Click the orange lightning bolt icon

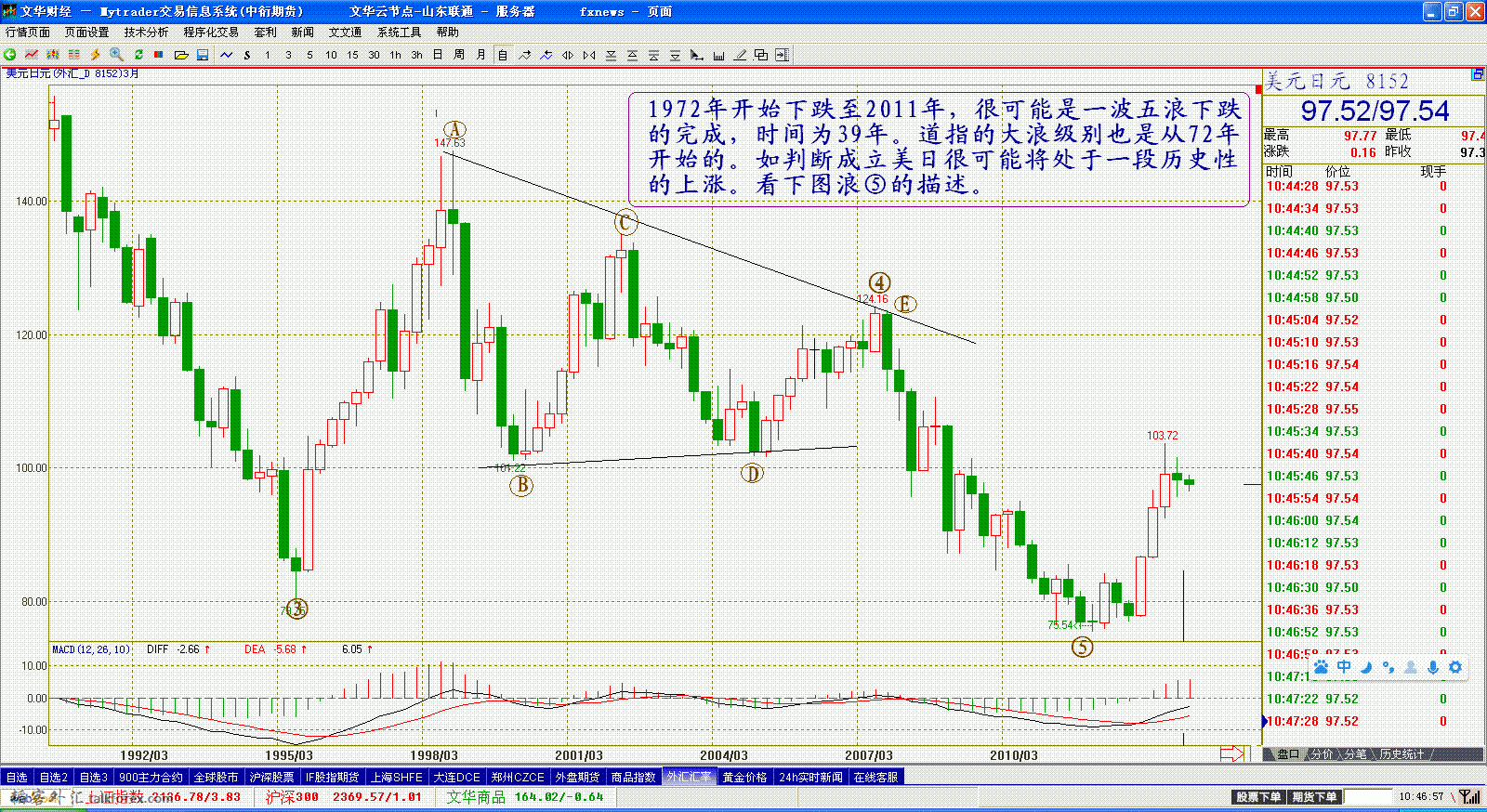(95, 55)
